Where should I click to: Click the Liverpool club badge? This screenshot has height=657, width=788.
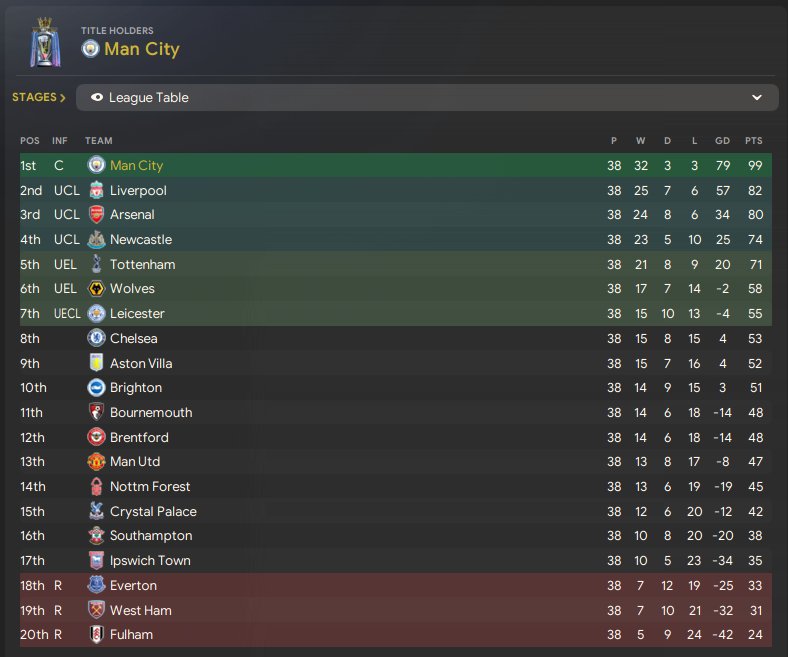[x=96, y=190]
